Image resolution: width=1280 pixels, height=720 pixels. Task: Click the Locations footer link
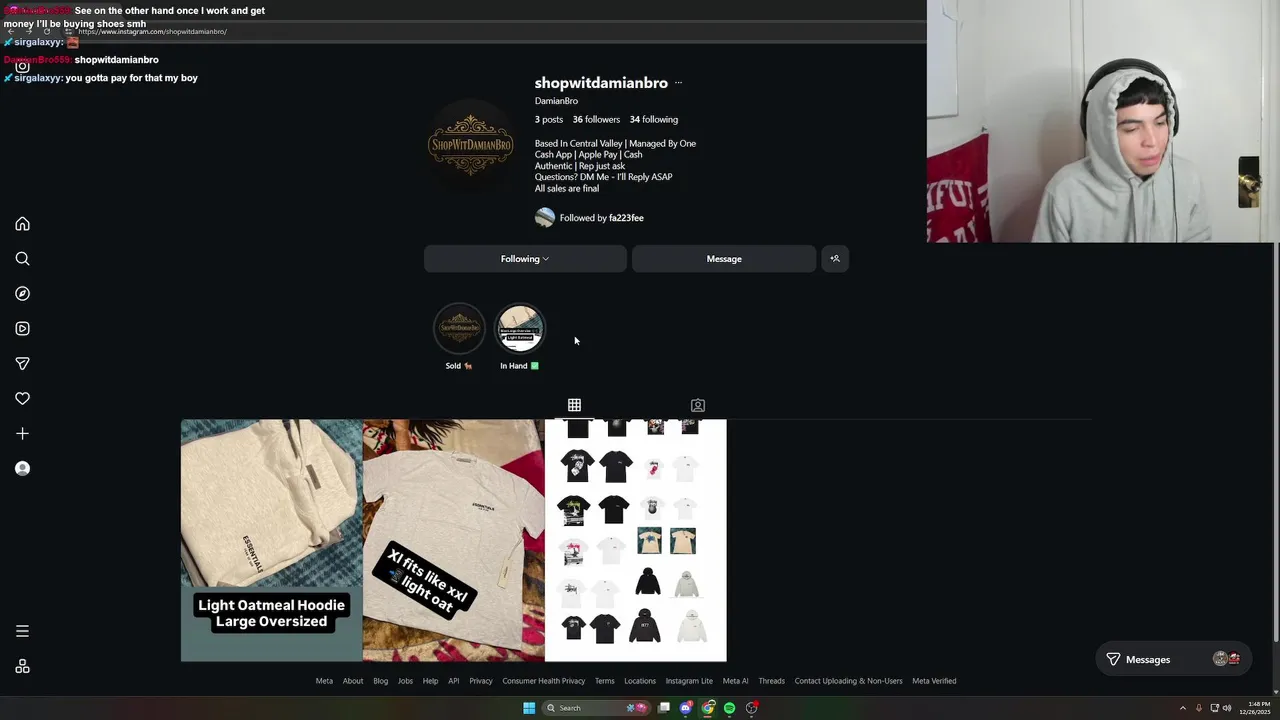(x=640, y=681)
